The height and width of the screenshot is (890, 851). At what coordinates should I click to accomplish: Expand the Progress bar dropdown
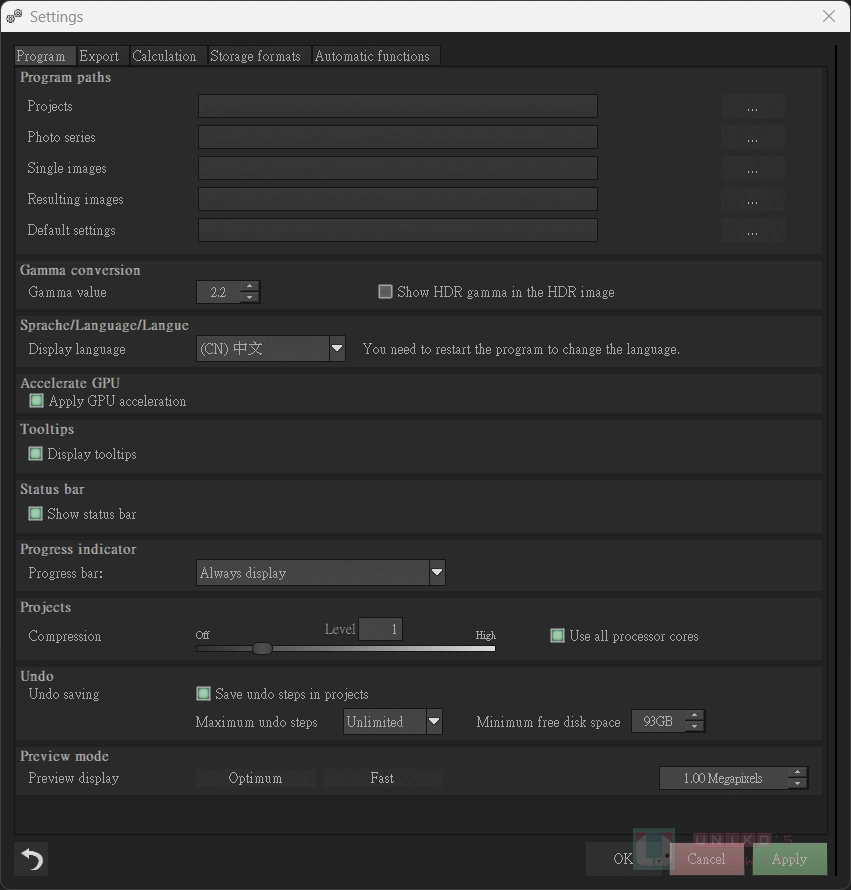[436, 573]
